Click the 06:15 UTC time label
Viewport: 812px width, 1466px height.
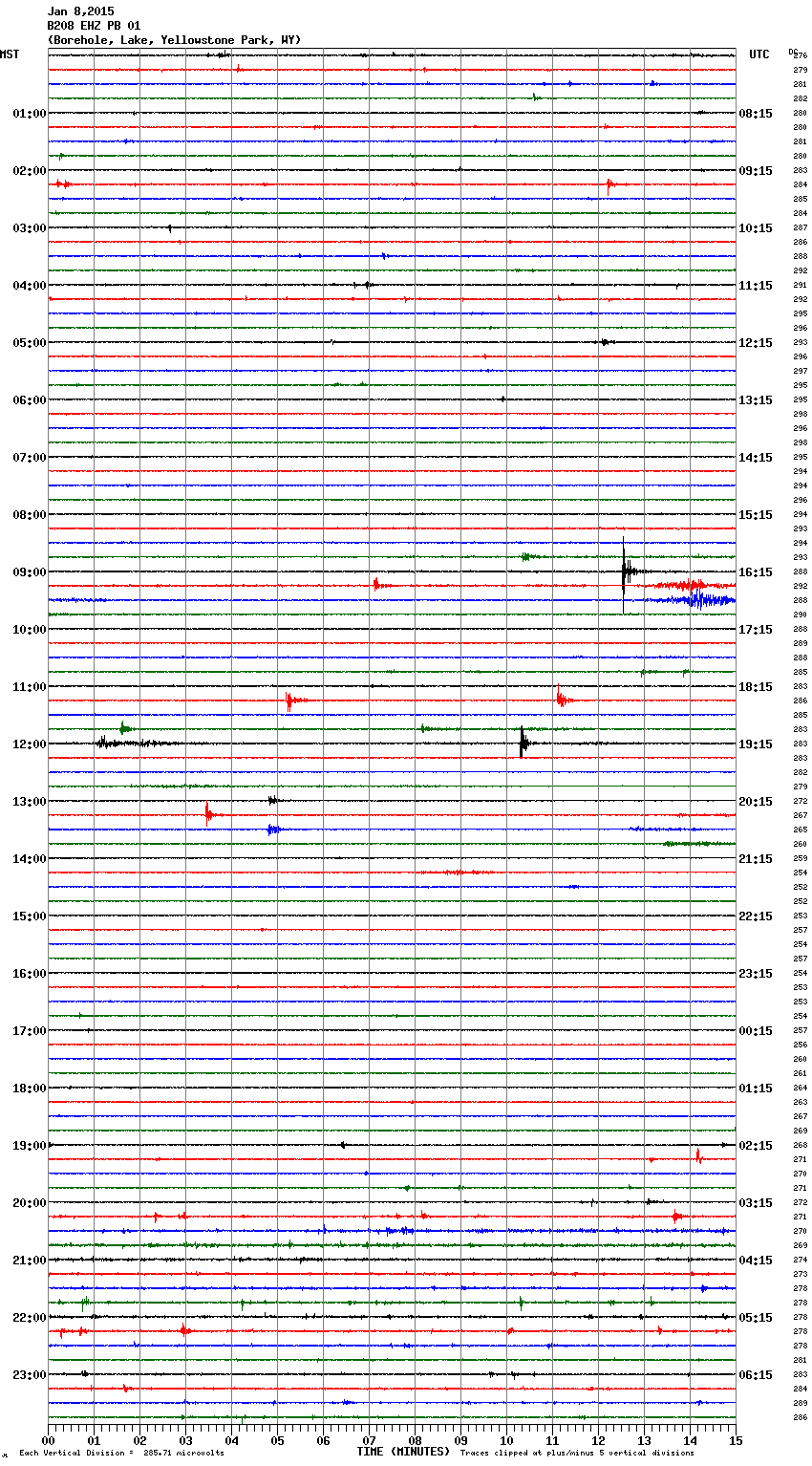click(x=756, y=1375)
